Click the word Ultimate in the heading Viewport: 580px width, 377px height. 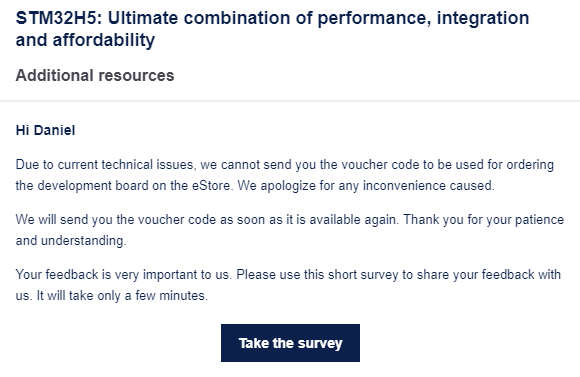point(143,18)
